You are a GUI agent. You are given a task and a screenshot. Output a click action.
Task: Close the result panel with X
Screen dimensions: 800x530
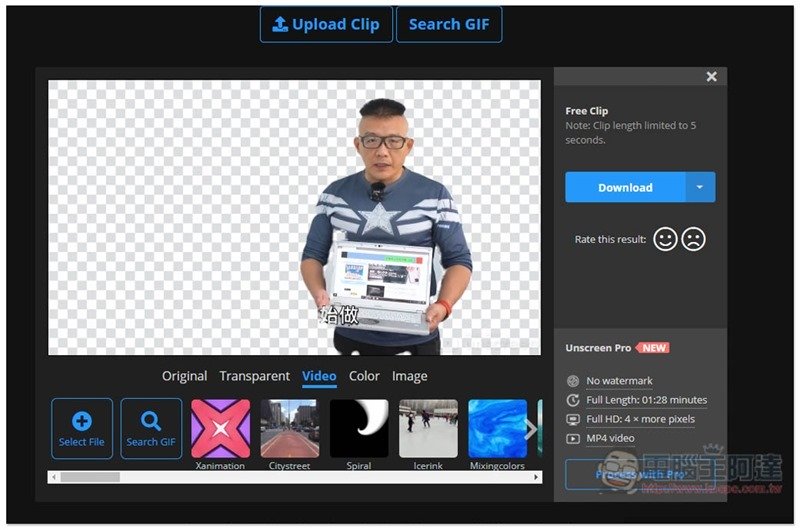[711, 77]
